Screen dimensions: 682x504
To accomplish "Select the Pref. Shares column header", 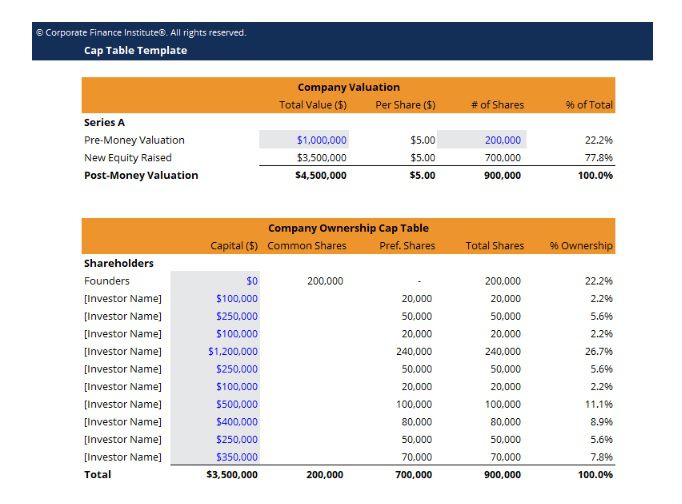I will click(x=407, y=246).
